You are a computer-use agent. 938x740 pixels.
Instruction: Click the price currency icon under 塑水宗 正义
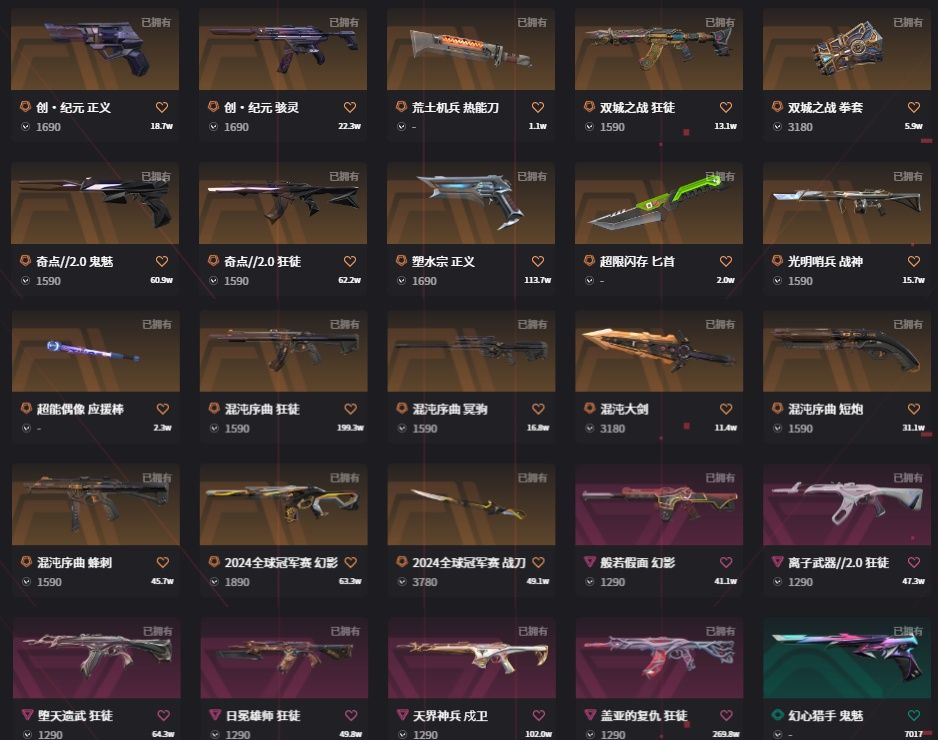tap(401, 281)
